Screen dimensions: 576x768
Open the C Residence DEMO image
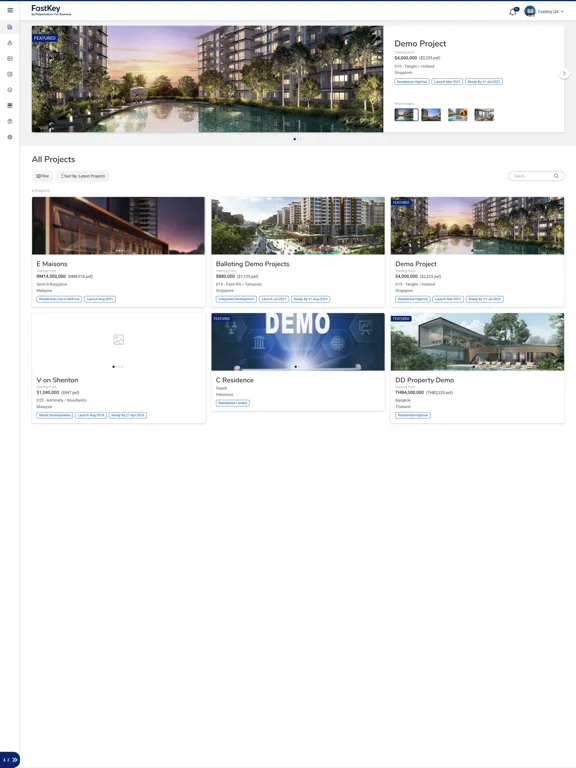coord(298,341)
